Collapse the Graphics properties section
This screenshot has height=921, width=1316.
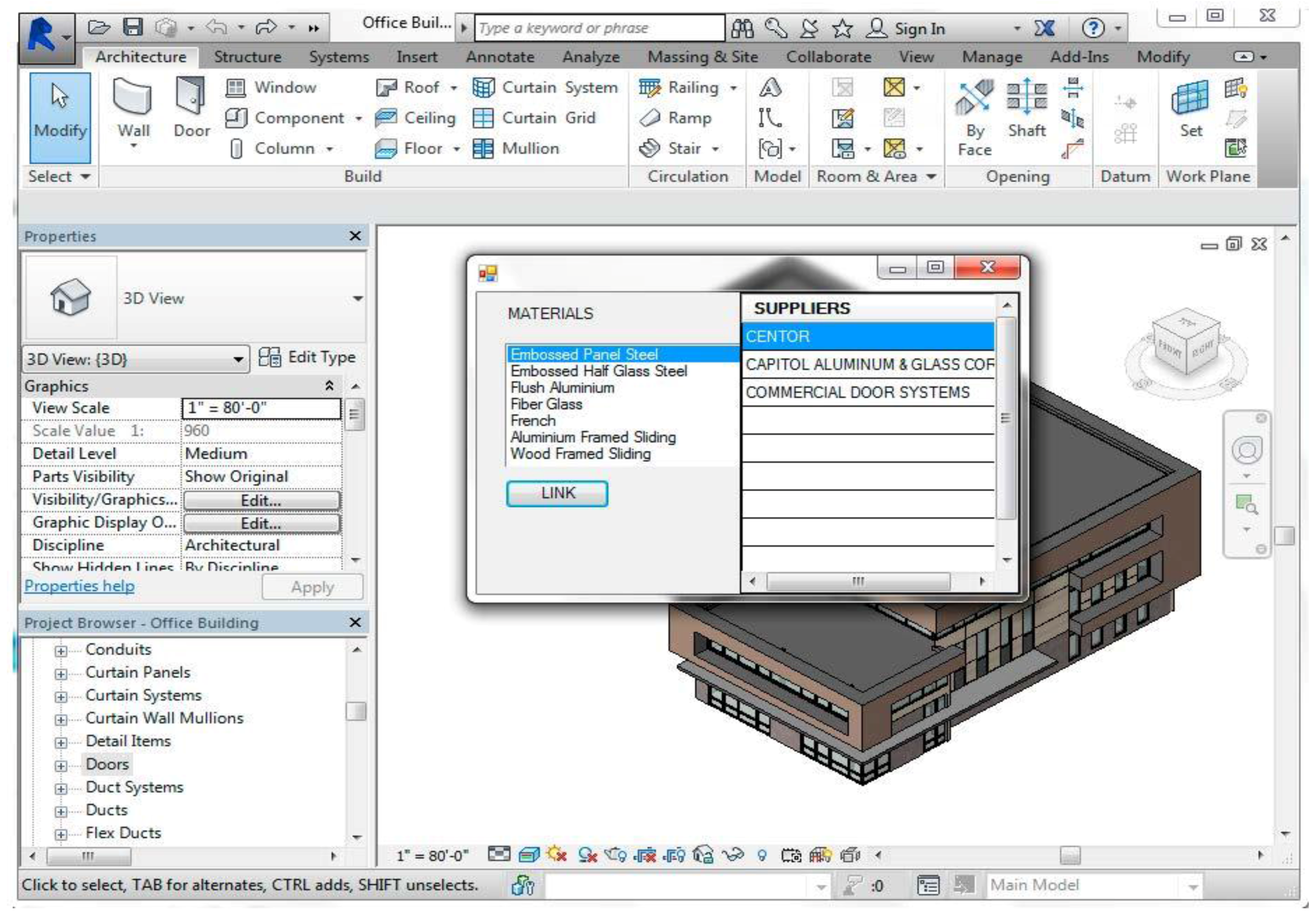(329, 386)
